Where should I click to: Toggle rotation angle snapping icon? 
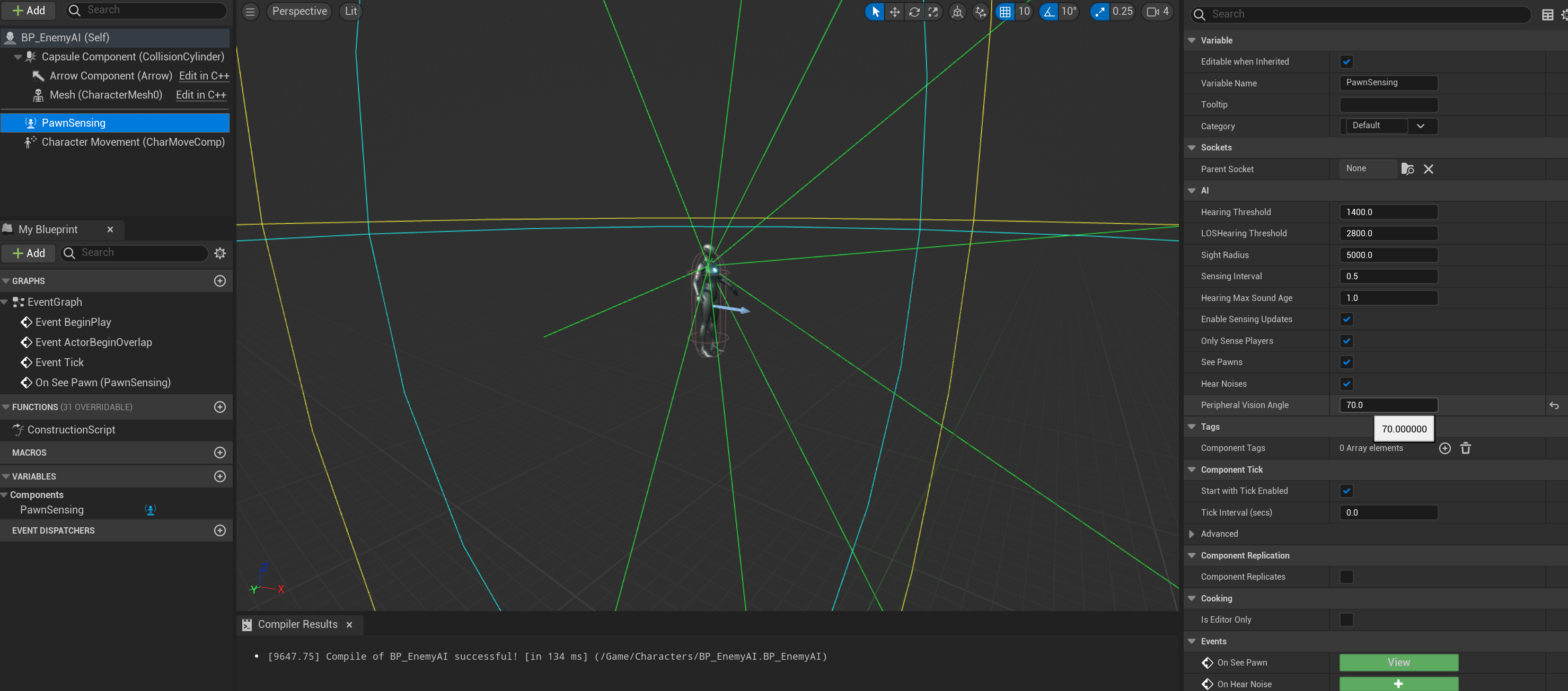point(1049,12)
